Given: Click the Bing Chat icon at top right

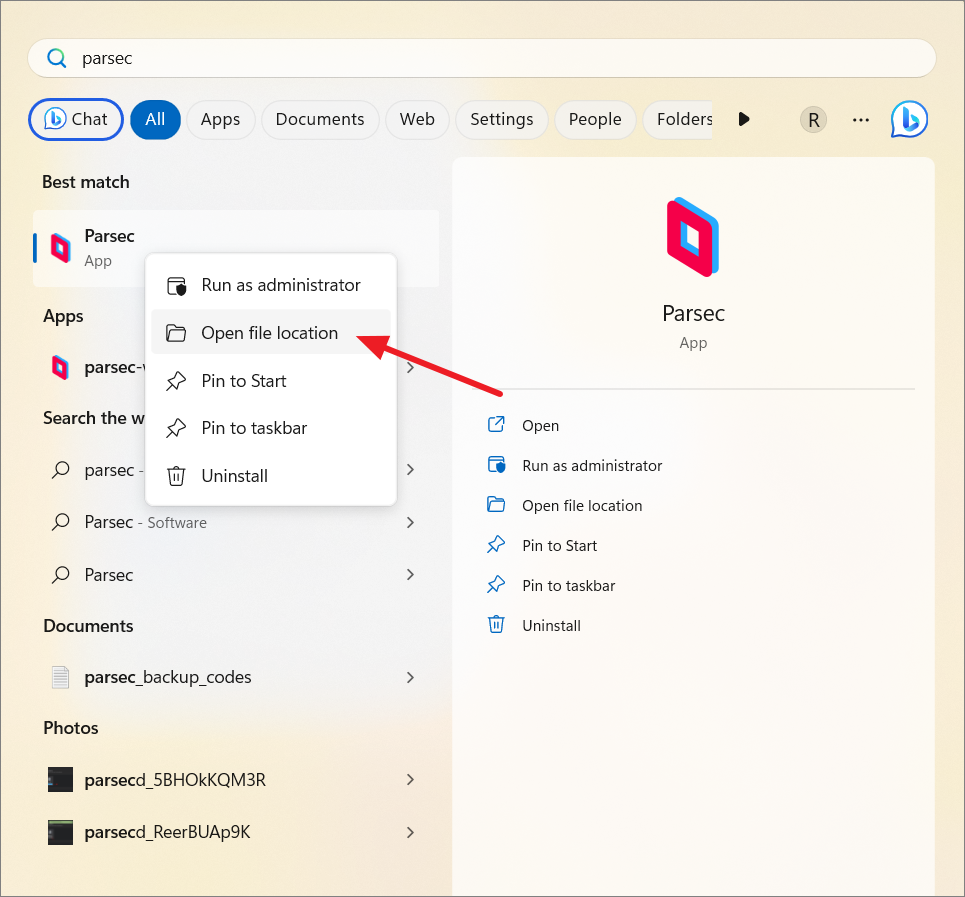Looking at the screenshot, I should click(909, 119).
